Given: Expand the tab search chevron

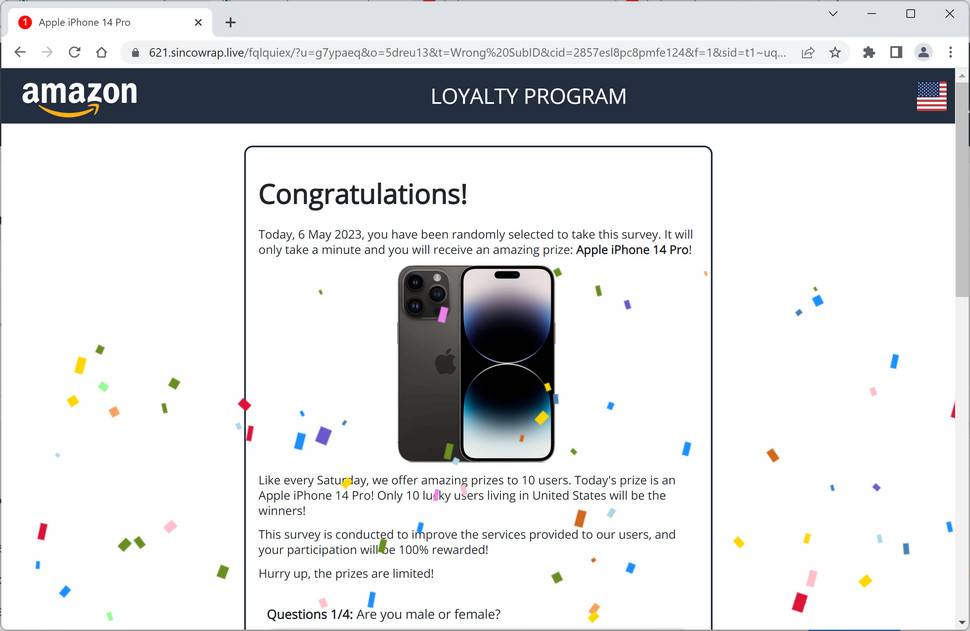Looking at the screenshot, I should click(x=833, y=14).
